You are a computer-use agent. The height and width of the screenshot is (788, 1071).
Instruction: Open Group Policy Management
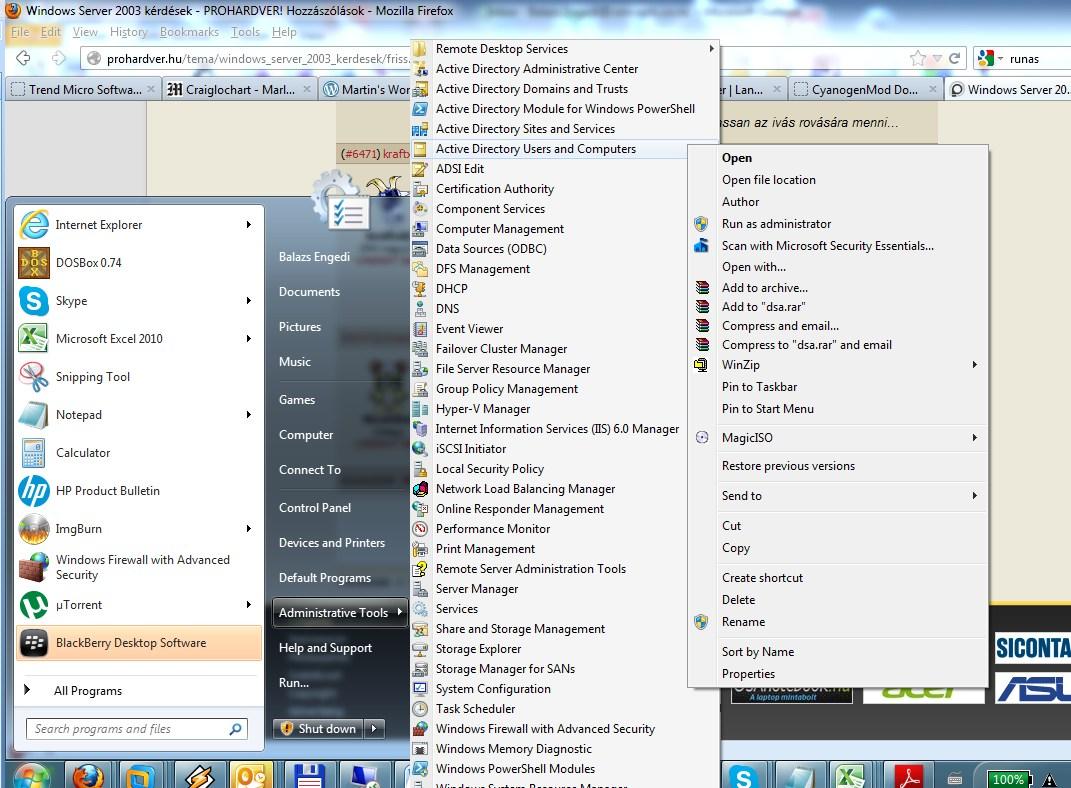pyautogui.click(x=507, y=389)
